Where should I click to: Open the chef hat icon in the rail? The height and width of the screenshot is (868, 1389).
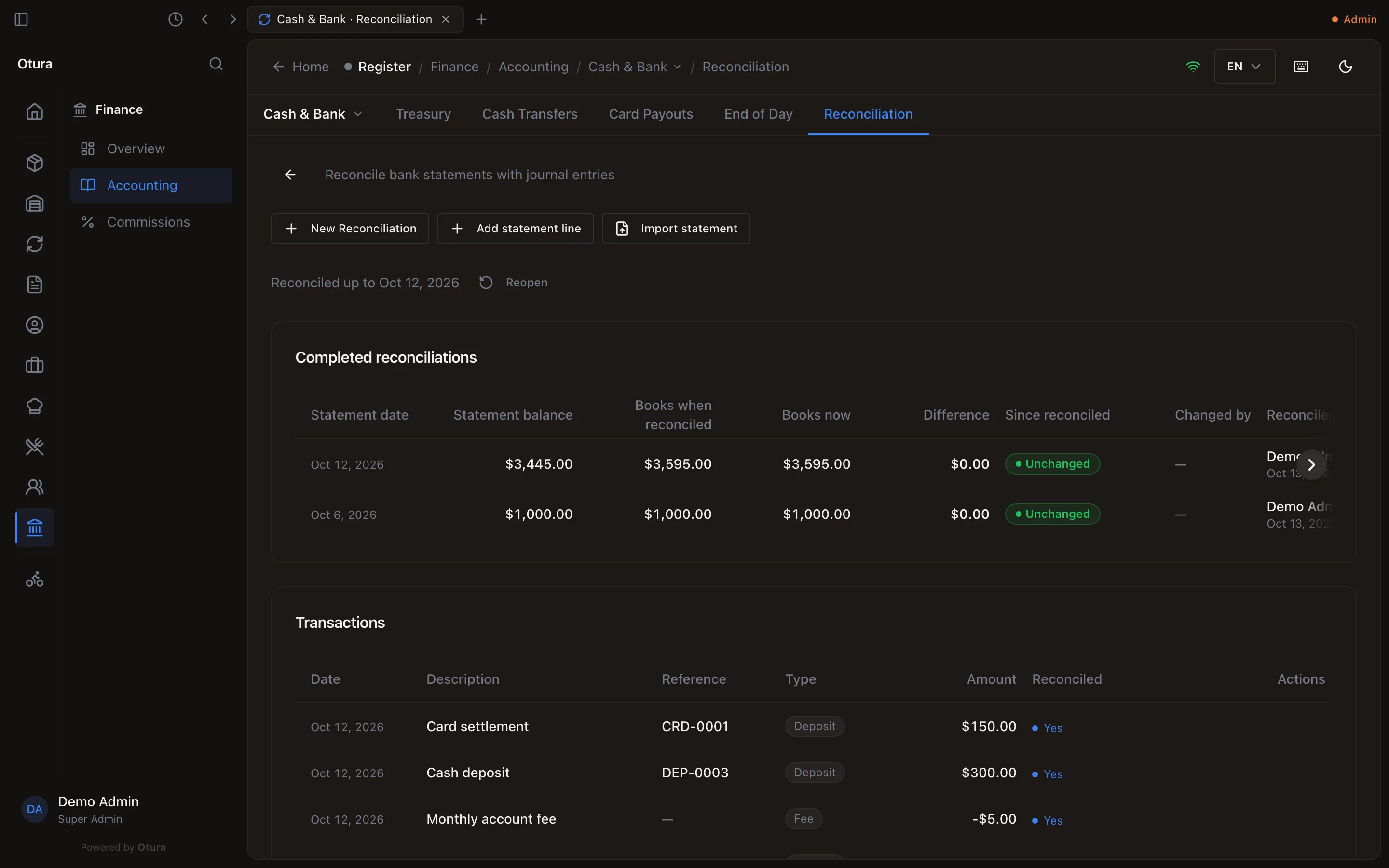point(35,406)
